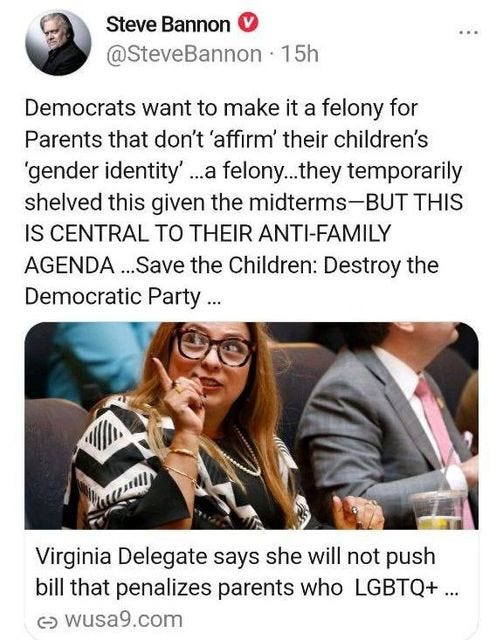Click the plastic cup in the photo
Image resolution: width=503 pixels, height=640 pixels.
[438, 508]
